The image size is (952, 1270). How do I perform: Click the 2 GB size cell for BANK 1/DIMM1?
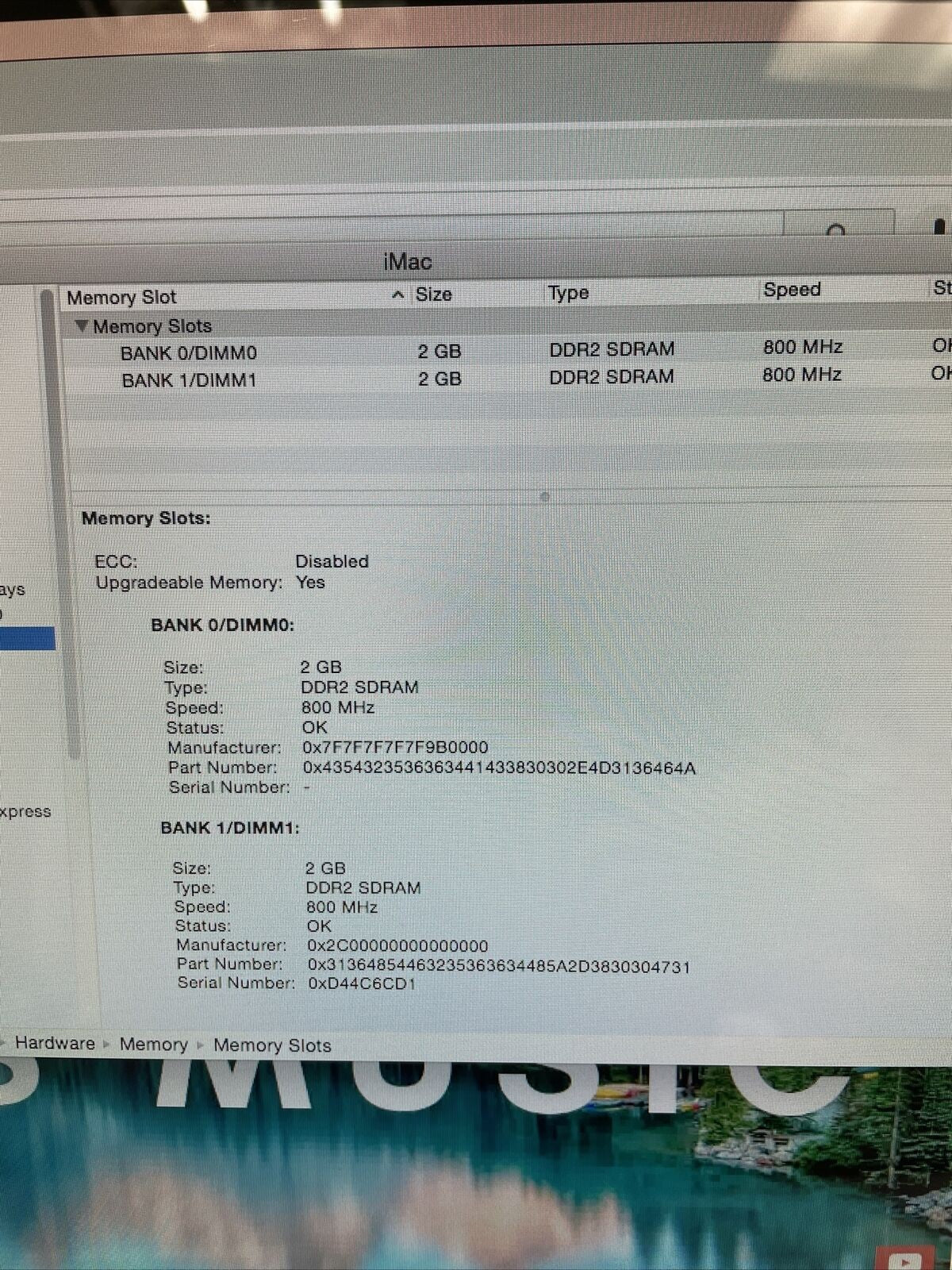pos(440,379)
